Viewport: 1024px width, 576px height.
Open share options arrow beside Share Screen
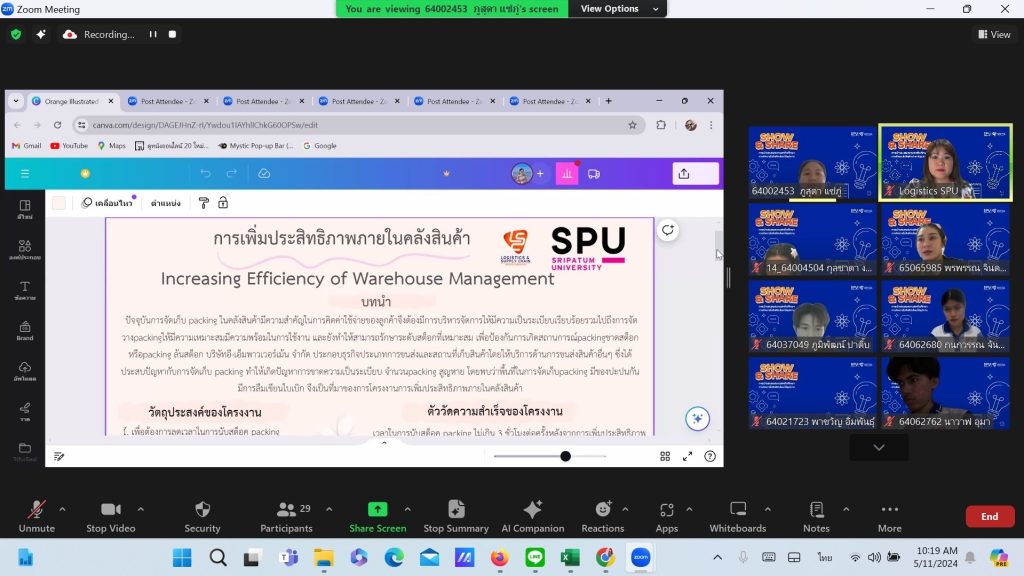click(408, 509)
